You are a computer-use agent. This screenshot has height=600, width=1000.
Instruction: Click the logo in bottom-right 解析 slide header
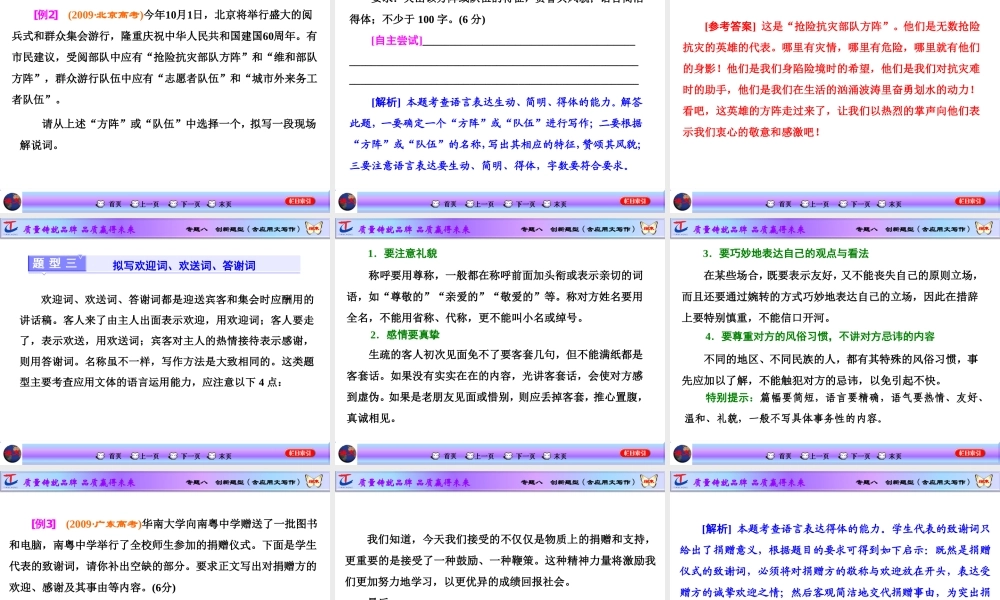coord(680,481)
